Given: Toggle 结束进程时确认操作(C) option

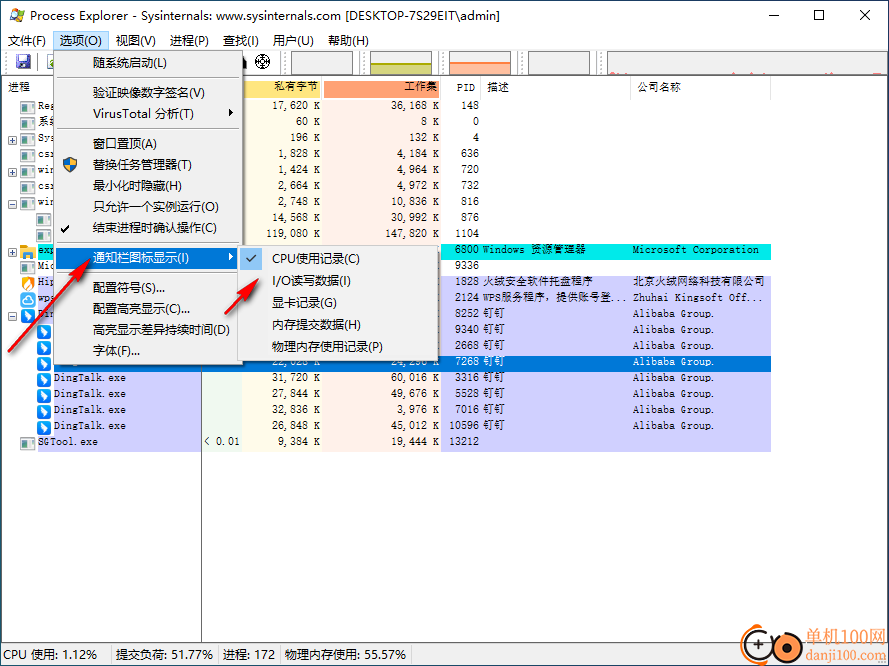Looking at the screenshot, I should (148, 228).
